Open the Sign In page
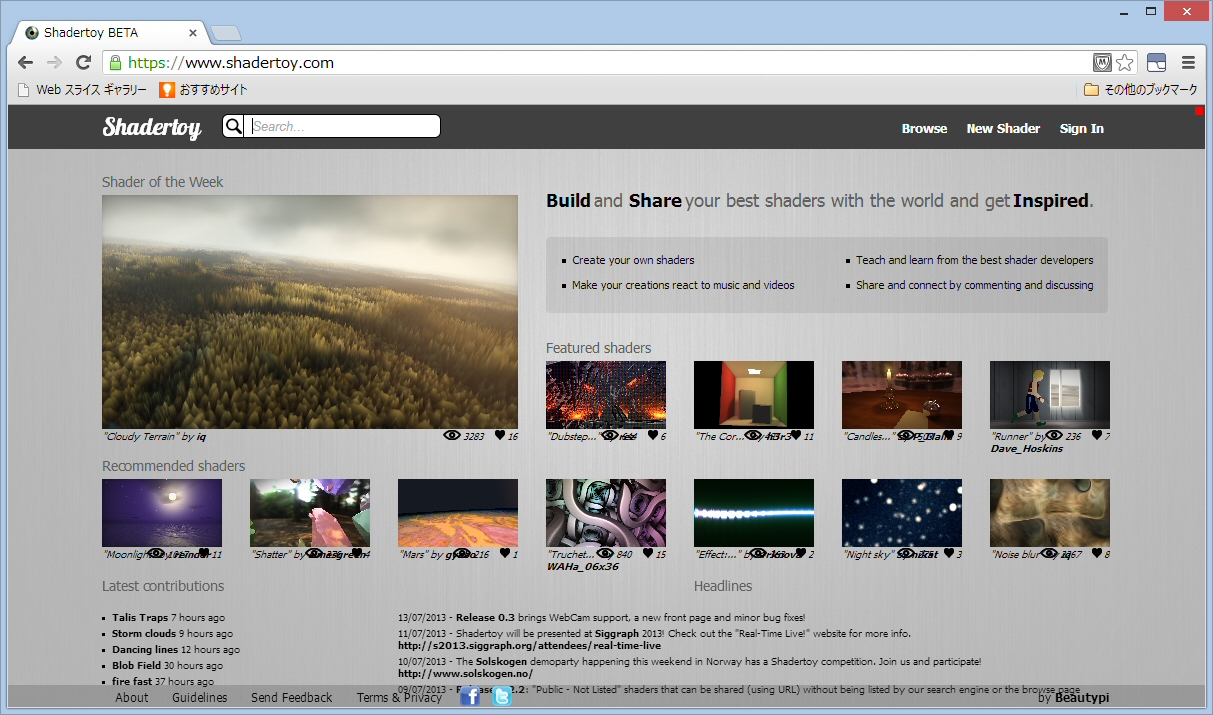The image size is (1213, 715). point(1082,128)
